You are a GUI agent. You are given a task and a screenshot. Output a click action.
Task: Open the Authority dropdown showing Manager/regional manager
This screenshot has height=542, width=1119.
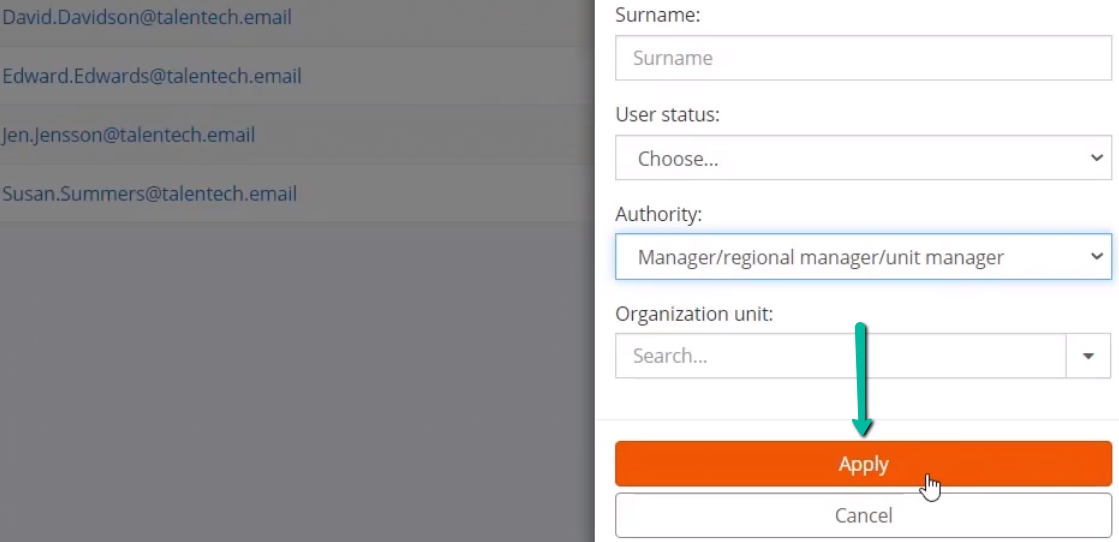[x=864, y=256]
